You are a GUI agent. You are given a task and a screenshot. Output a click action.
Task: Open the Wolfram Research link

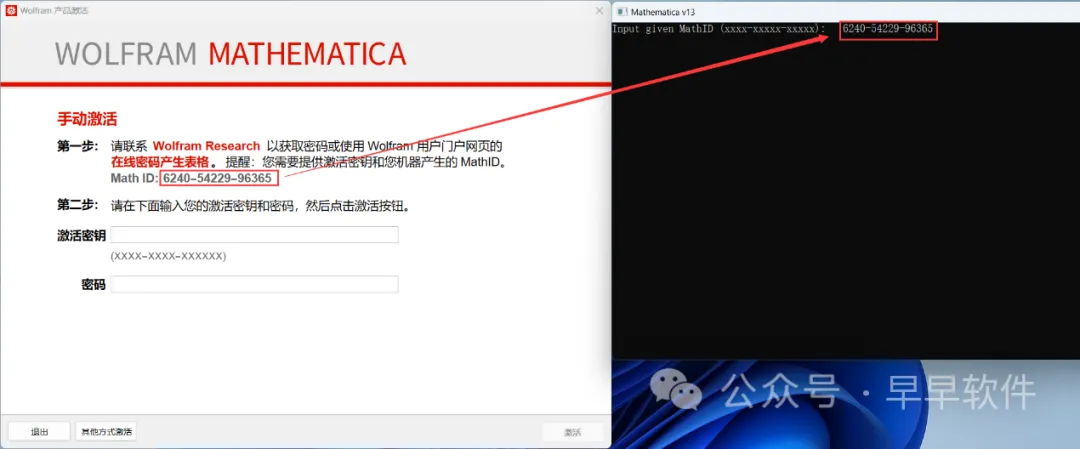pyautogui.click(x=207, y=146)
